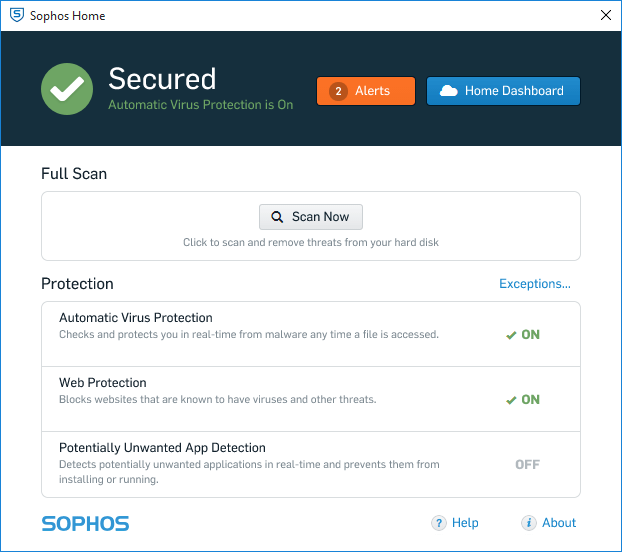Click the magnifier icon in Scan Now
The image size is (622, 552).
click(x=277, y=217)
